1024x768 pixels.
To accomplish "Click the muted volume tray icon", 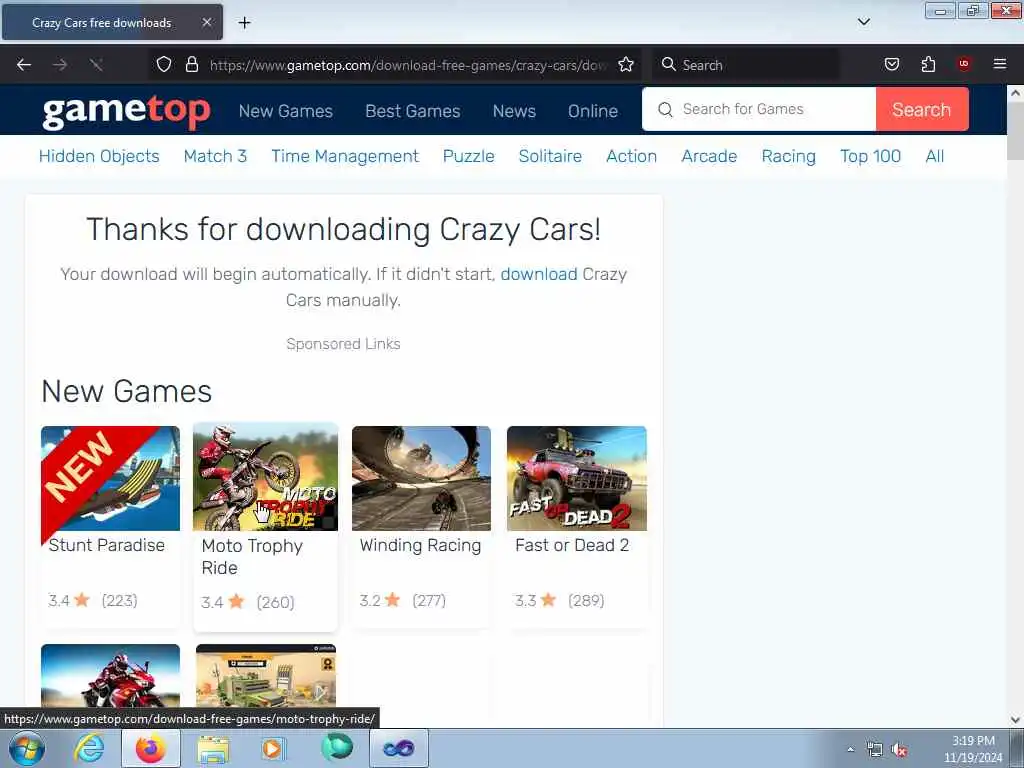I will pyautogui.click(x=899, y=750).
